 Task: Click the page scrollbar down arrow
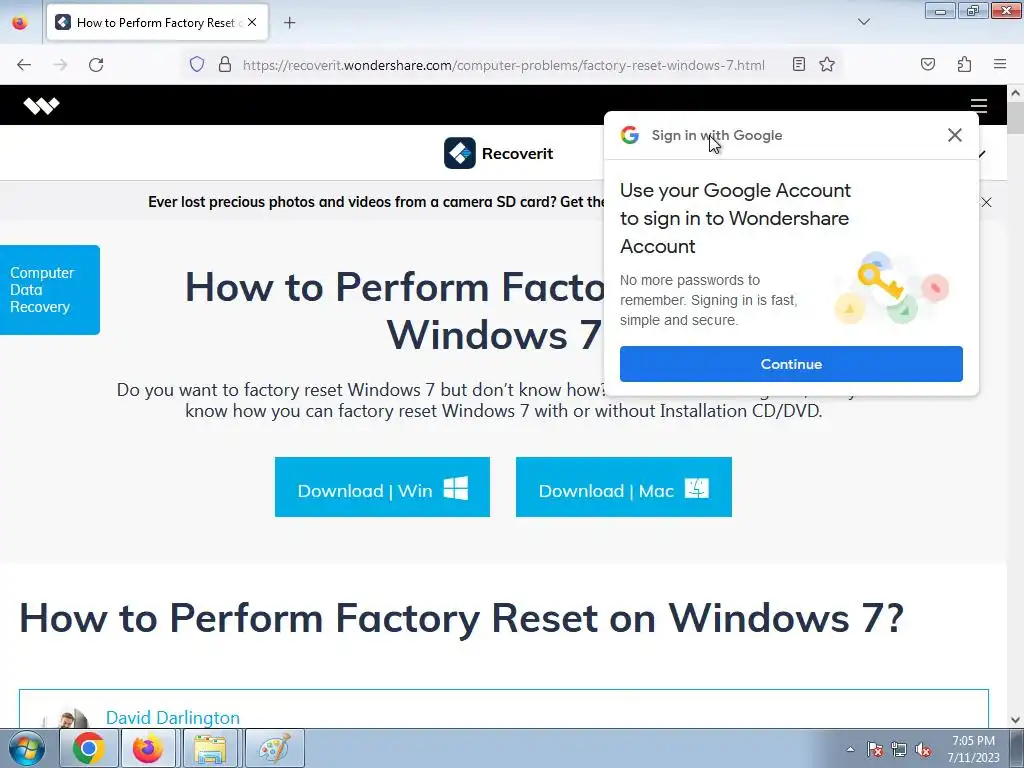coord(1016,720)
